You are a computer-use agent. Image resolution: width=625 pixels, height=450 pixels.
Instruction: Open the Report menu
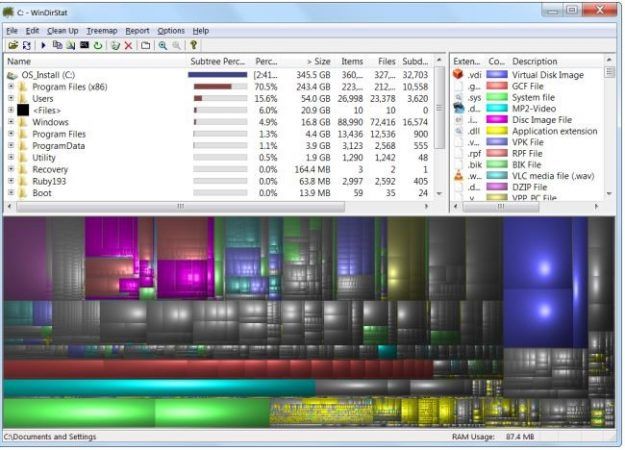[137, 31]
